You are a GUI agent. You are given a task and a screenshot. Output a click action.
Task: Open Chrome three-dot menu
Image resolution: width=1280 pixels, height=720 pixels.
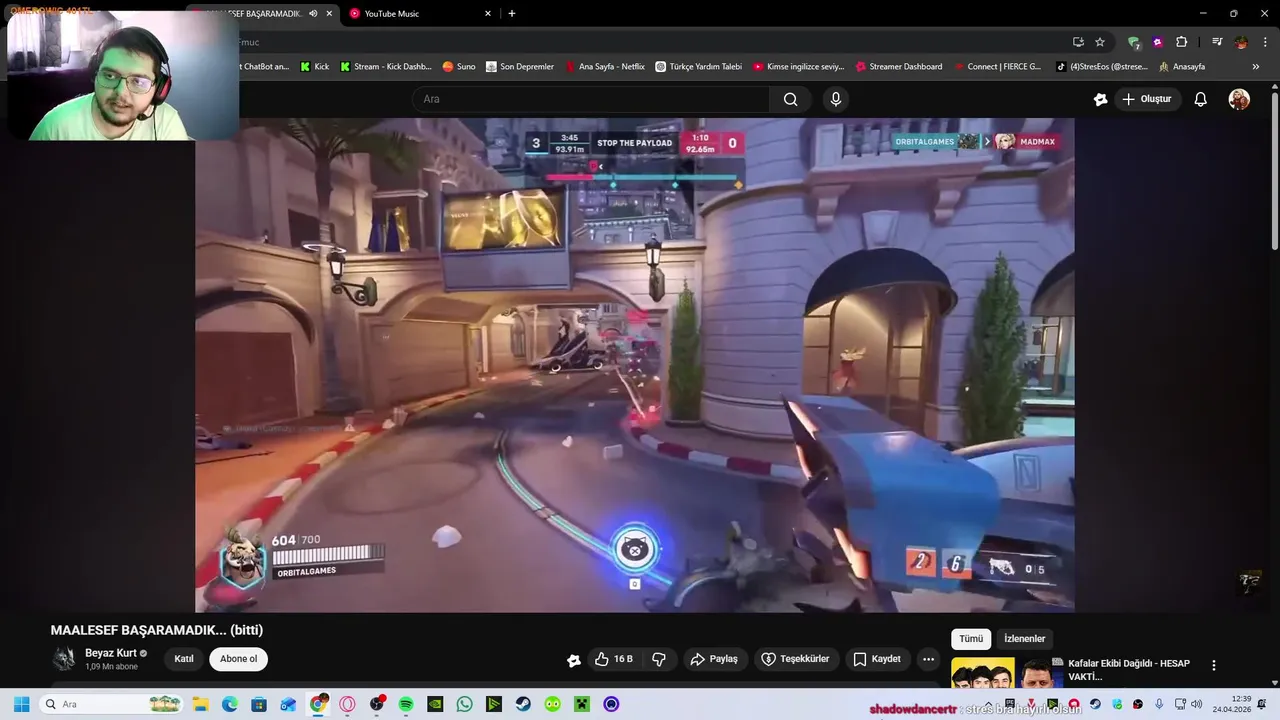[x=1266, y=42]
